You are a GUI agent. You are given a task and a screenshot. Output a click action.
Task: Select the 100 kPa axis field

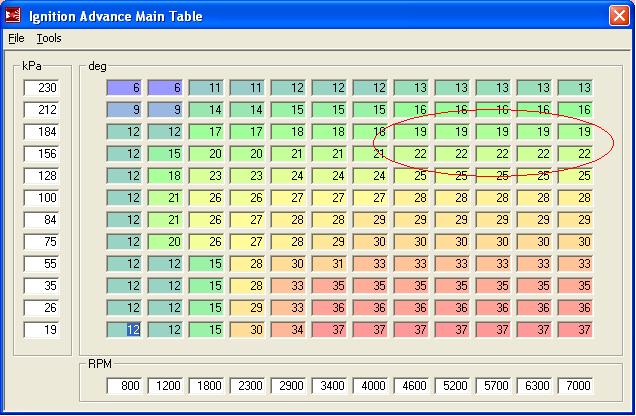click(x=42, y=197)
